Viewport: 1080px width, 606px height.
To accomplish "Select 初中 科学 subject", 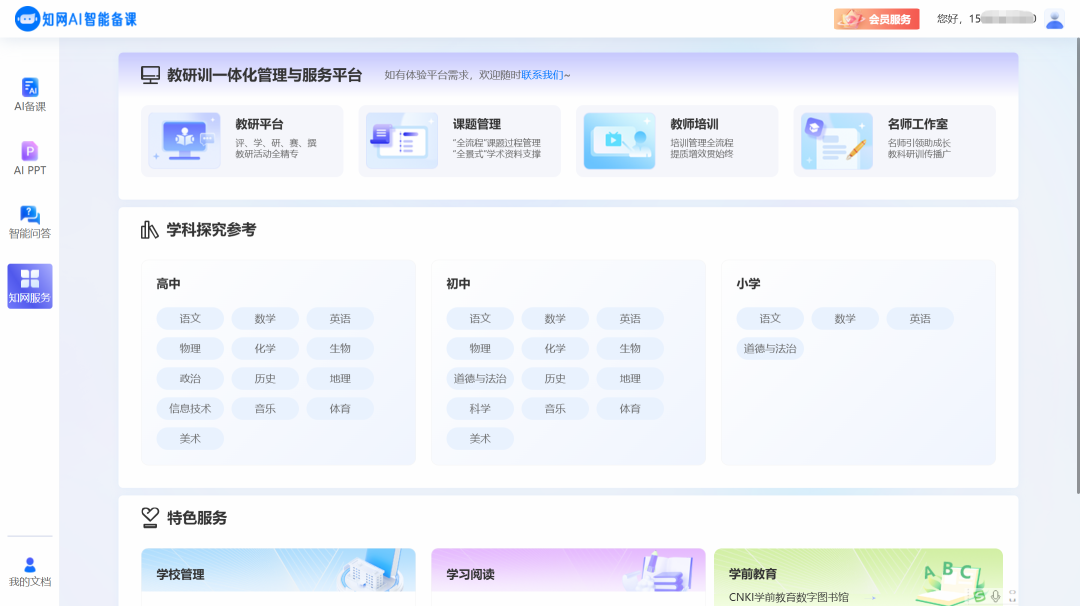I will point(480,408).
